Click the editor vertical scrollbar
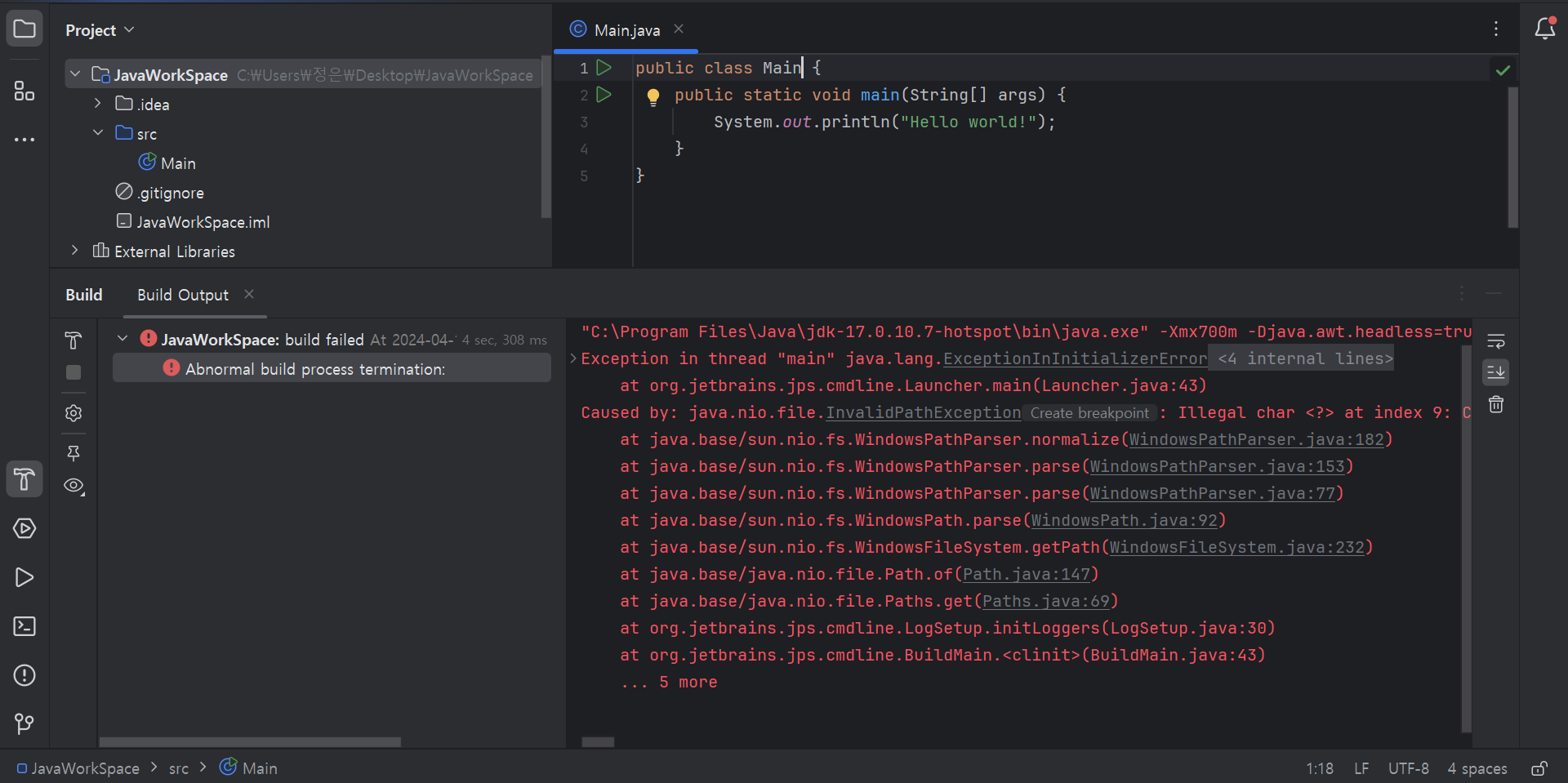This screenshot has width=1568, height=783. tap(1512, 157)
